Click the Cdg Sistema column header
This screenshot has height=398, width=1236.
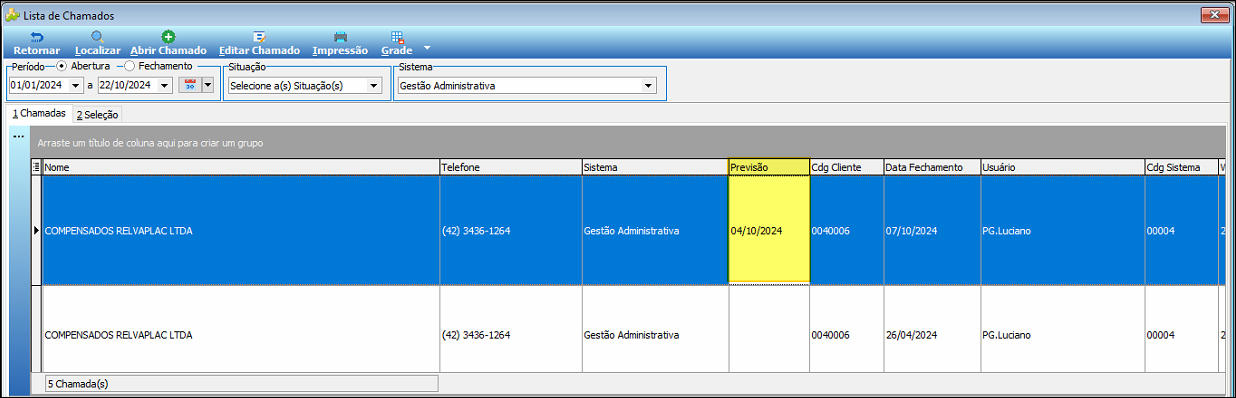coord(1181,167)
